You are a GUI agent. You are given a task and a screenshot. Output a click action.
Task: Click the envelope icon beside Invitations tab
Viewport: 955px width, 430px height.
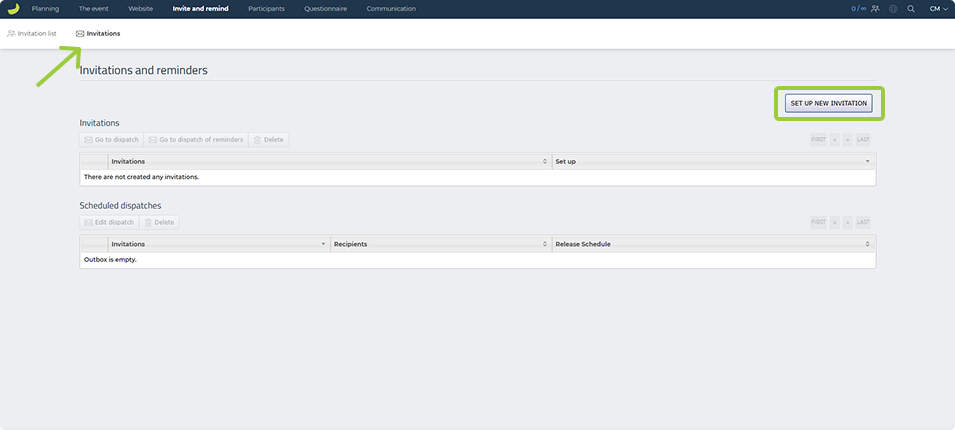point(80,34)
